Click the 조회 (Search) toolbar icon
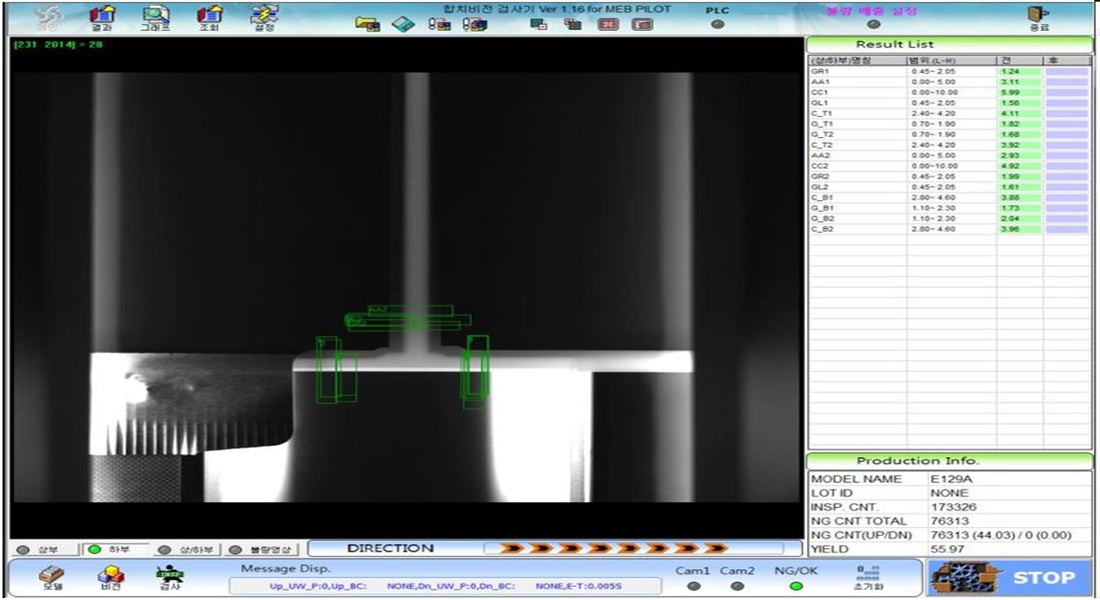 point(209,16)
